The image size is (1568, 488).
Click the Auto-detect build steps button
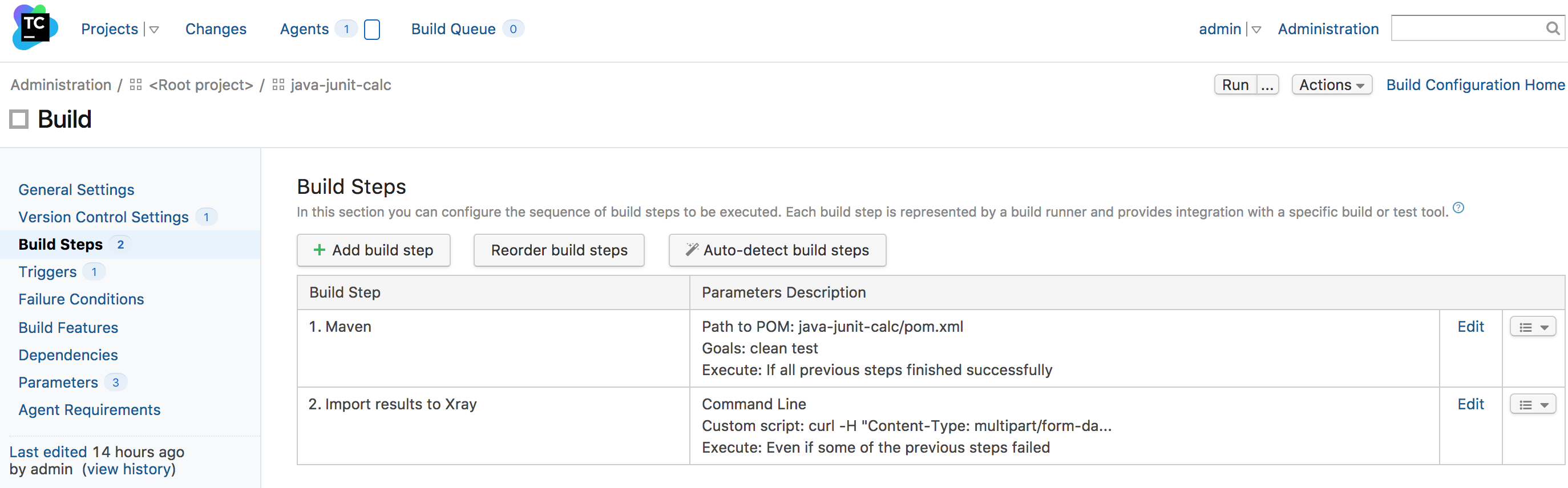777,250
